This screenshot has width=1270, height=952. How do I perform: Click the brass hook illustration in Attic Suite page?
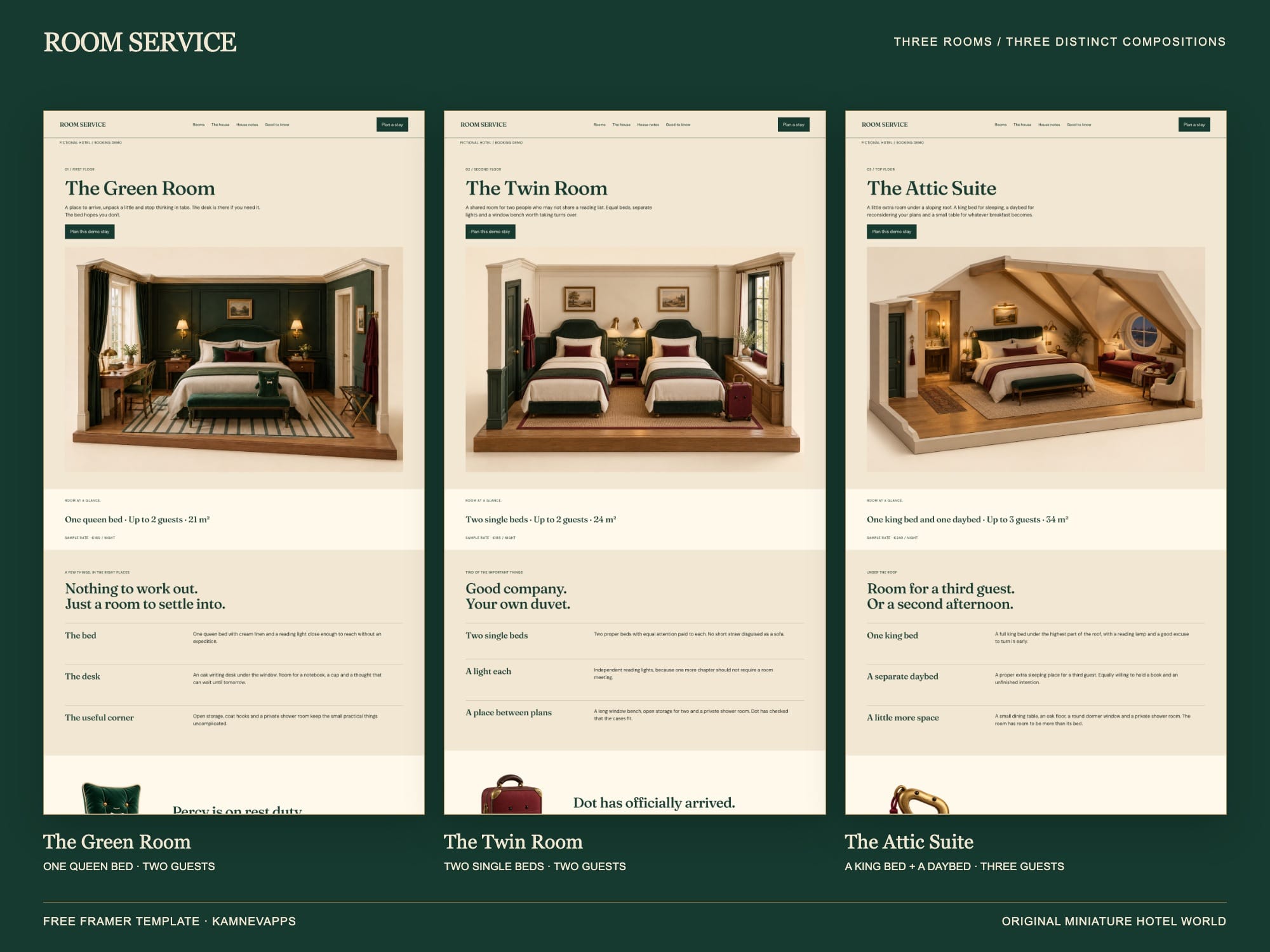click(919, 800)
